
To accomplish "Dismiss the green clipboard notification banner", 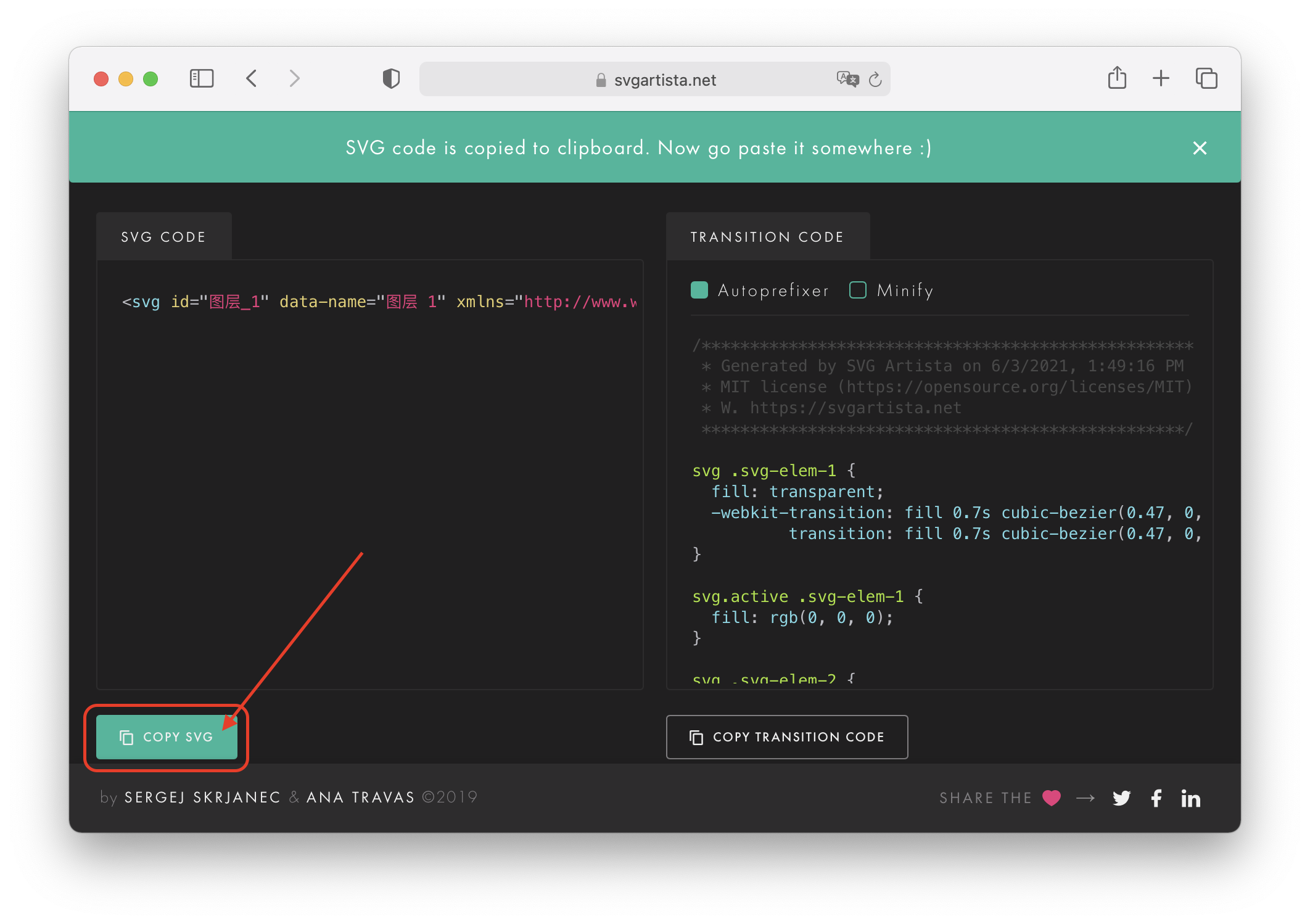I will [1200, 148].
